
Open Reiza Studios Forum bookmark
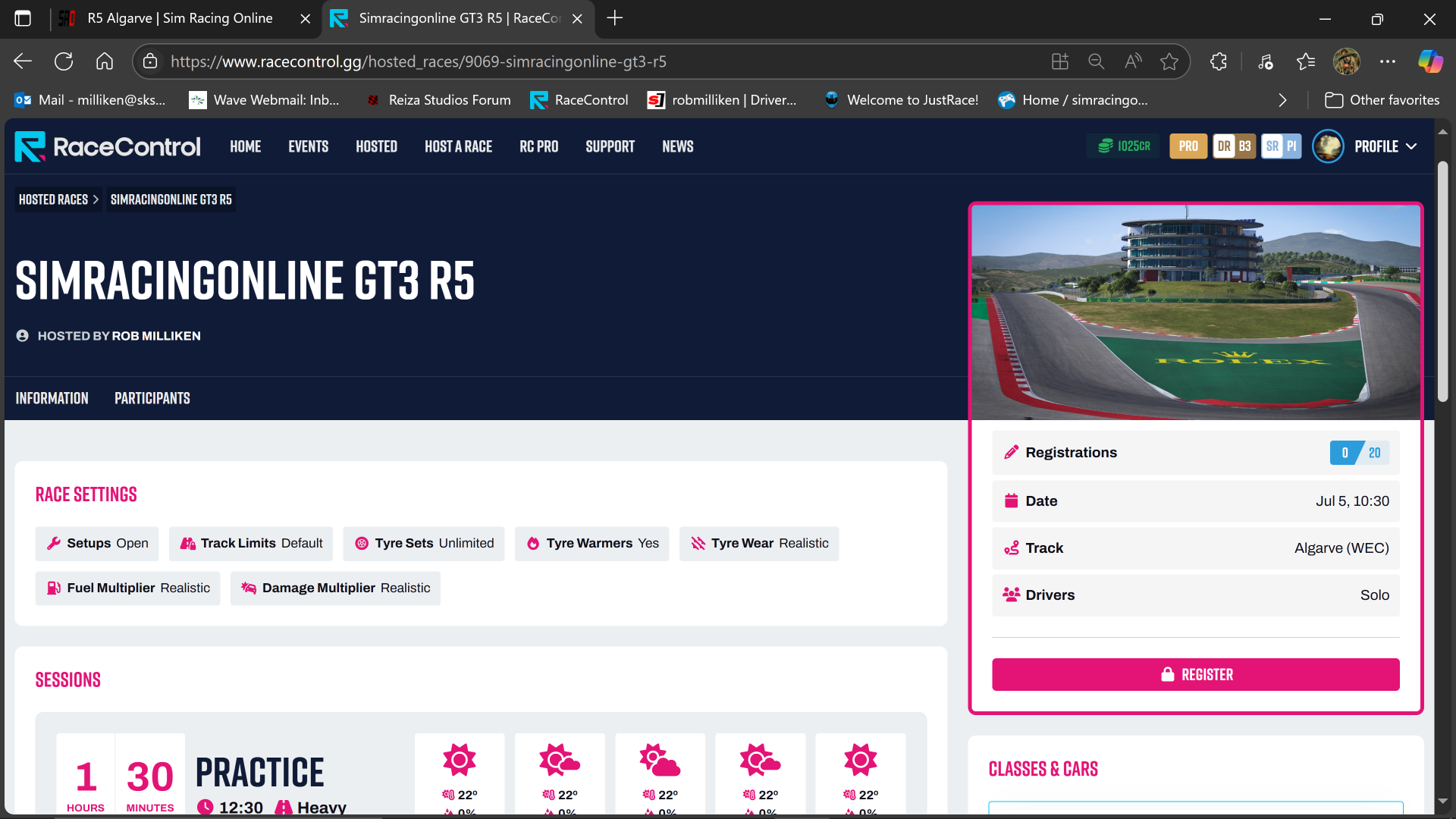(x=438, y=100)
